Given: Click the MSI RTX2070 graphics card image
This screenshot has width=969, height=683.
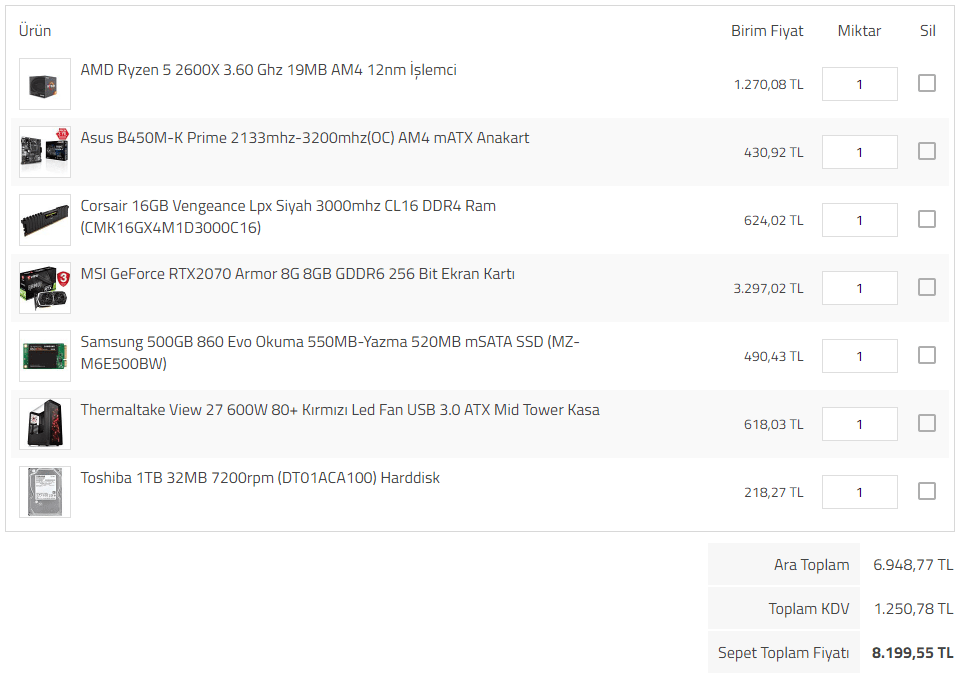Looking at the screenshot, I should point(45,288).
